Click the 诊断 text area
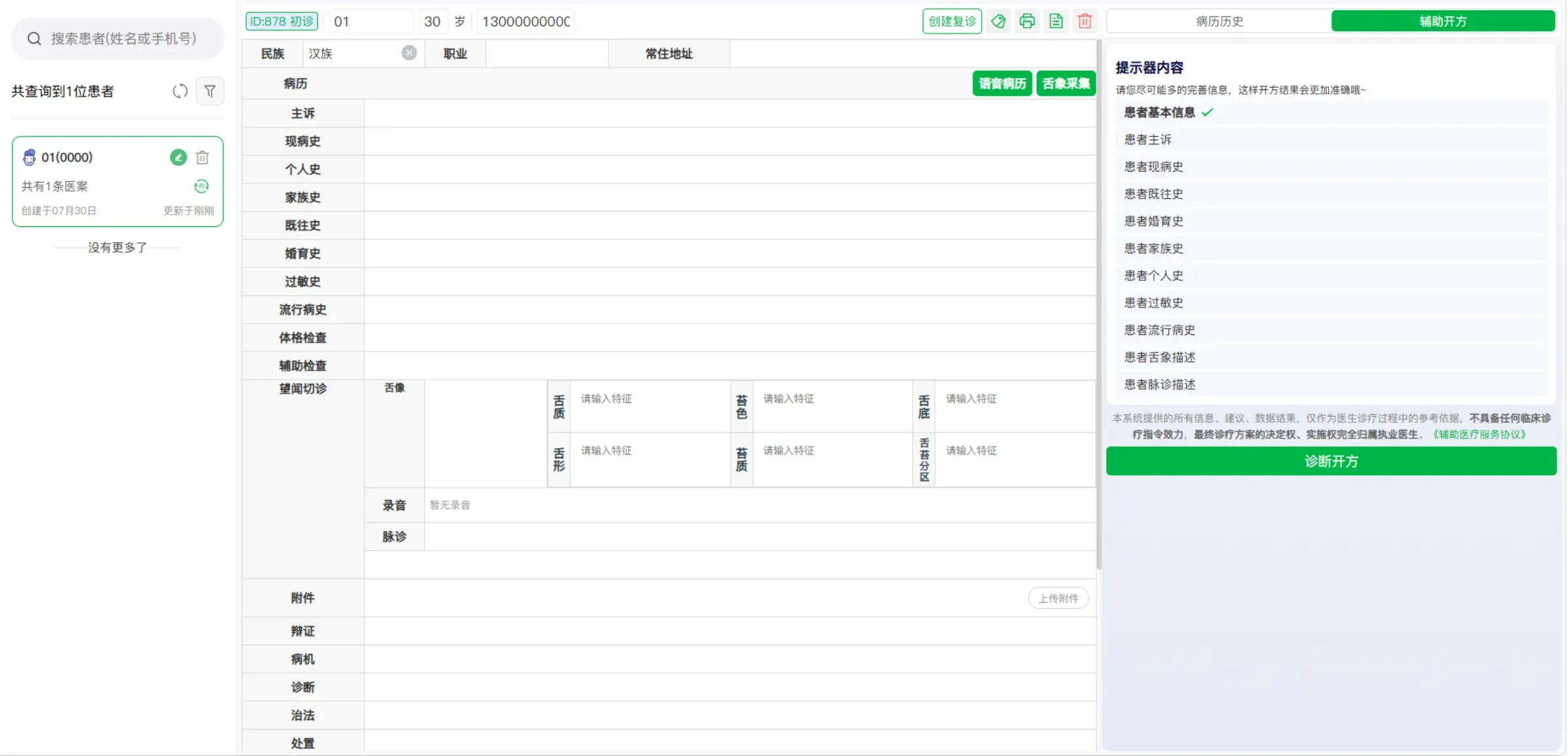Image resolution: width=1568 pixels, height=756 pixels. pos(730,687)
